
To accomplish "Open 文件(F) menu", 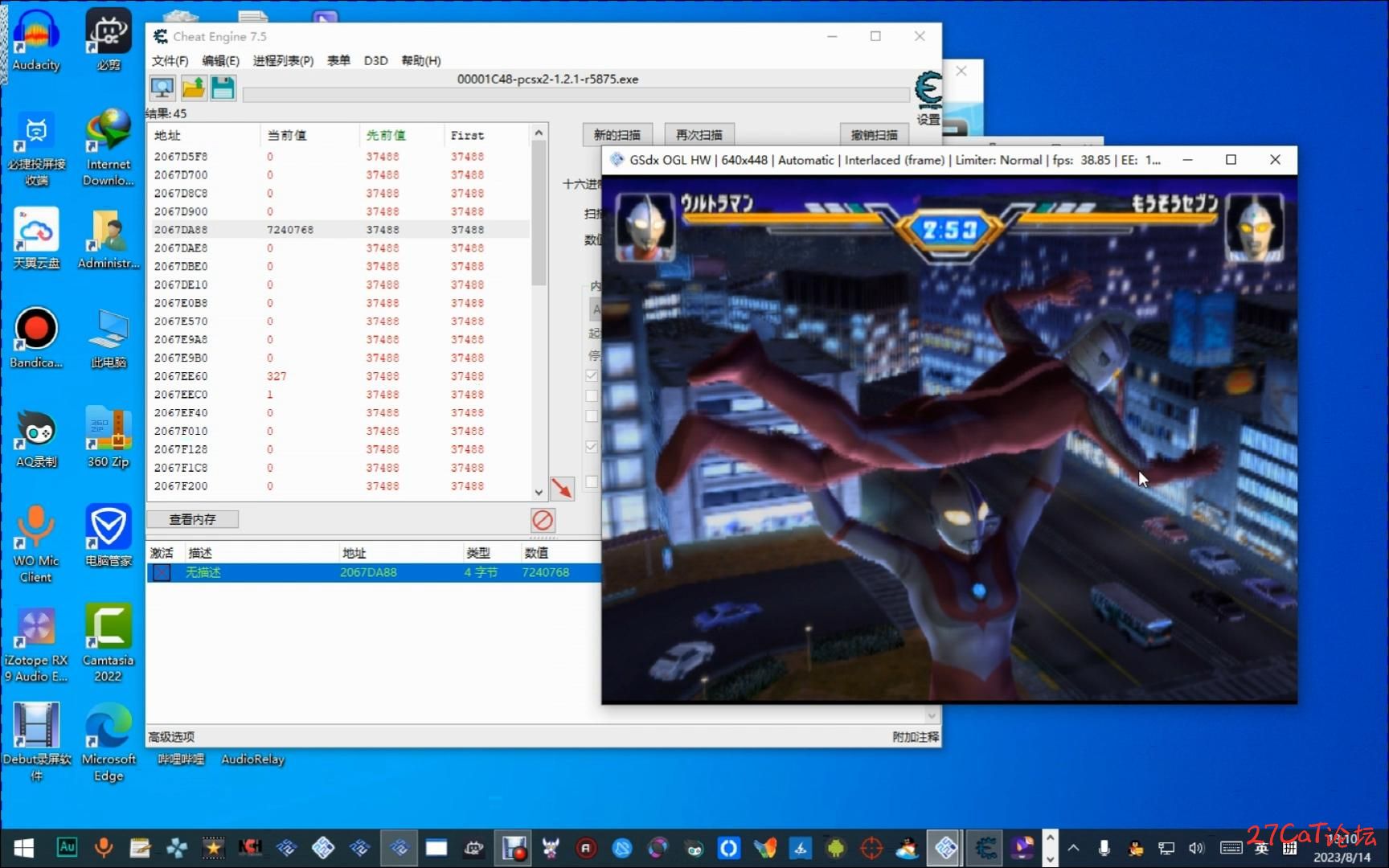I will point(170,60).
